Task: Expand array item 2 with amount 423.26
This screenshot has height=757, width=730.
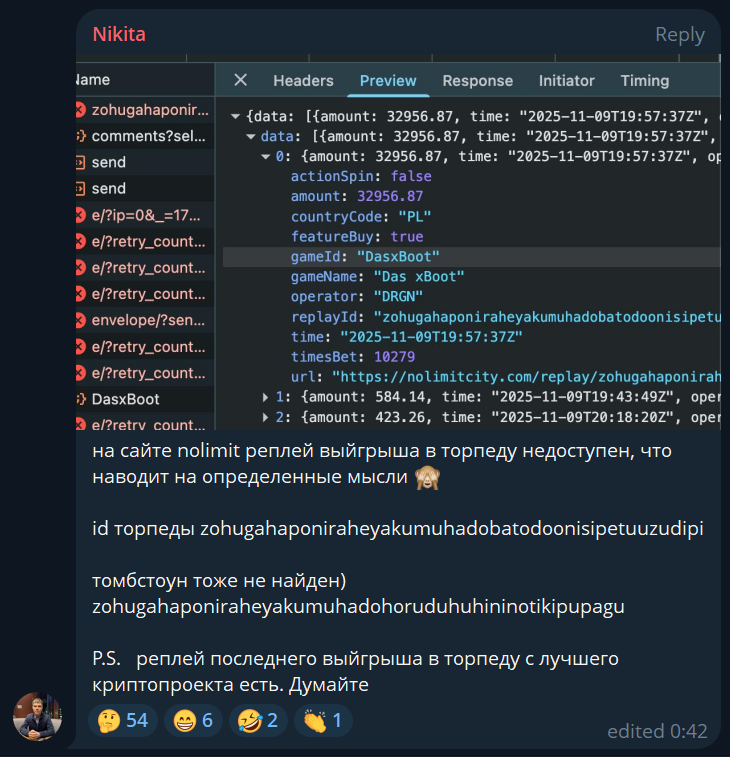Action: click(x=266, y=417)
